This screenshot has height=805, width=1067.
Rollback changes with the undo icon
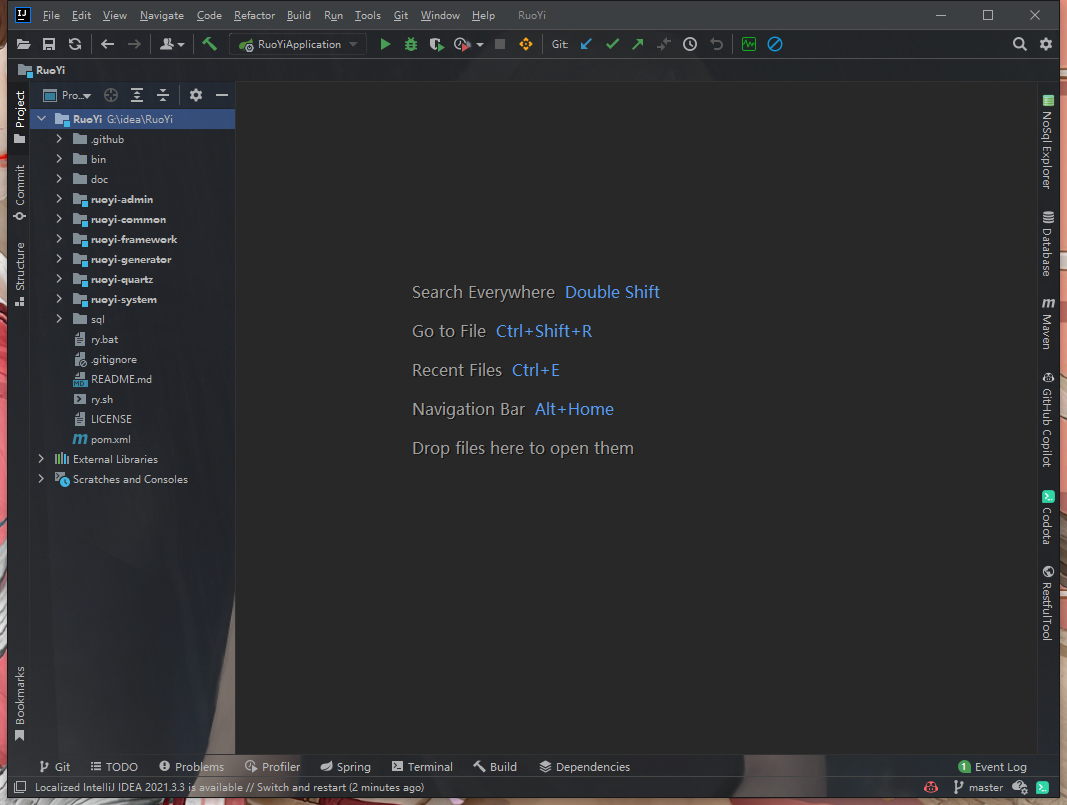click(x=717, y=44)
